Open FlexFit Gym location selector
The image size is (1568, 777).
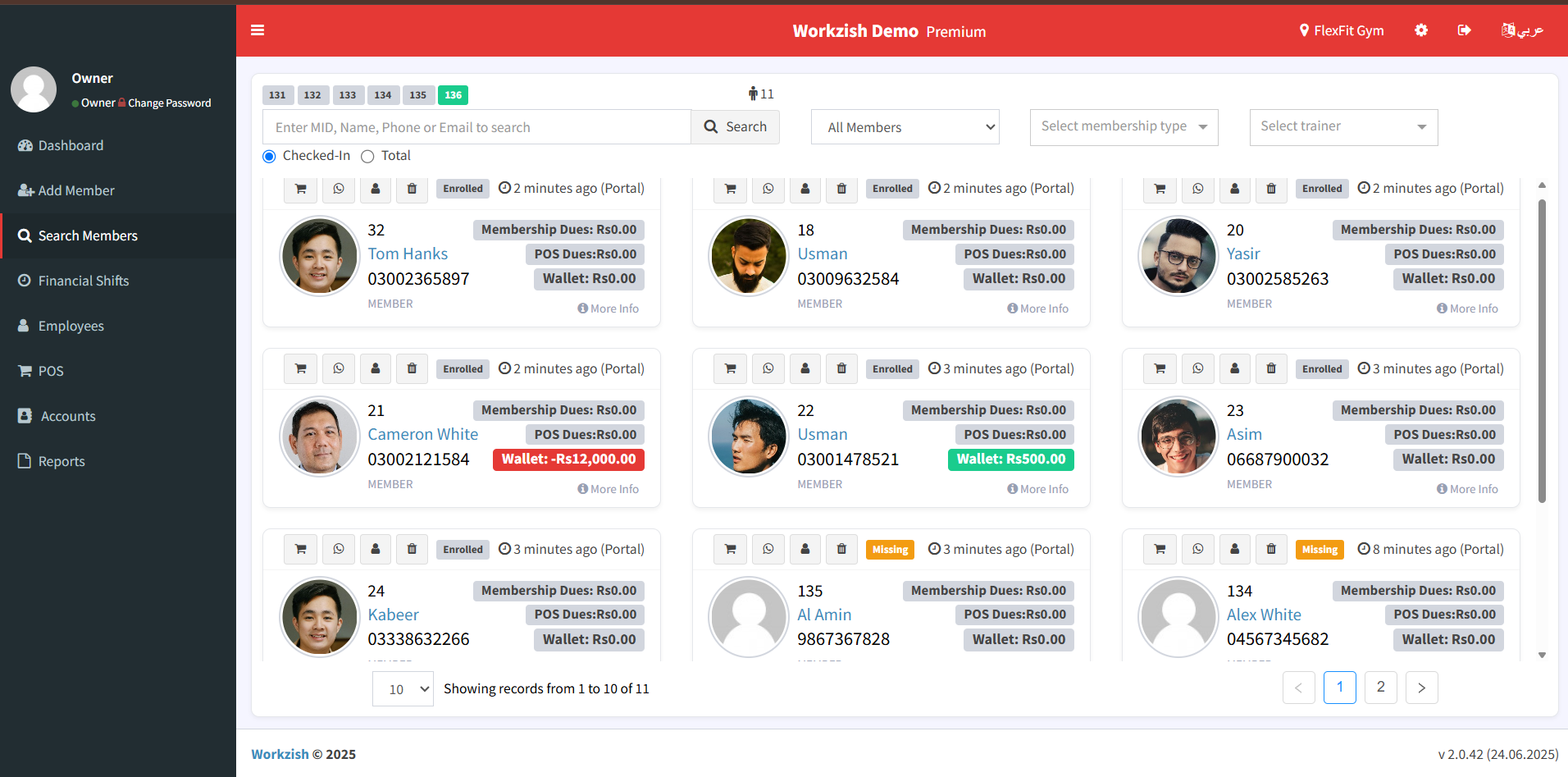click(x=1342, y=30)
